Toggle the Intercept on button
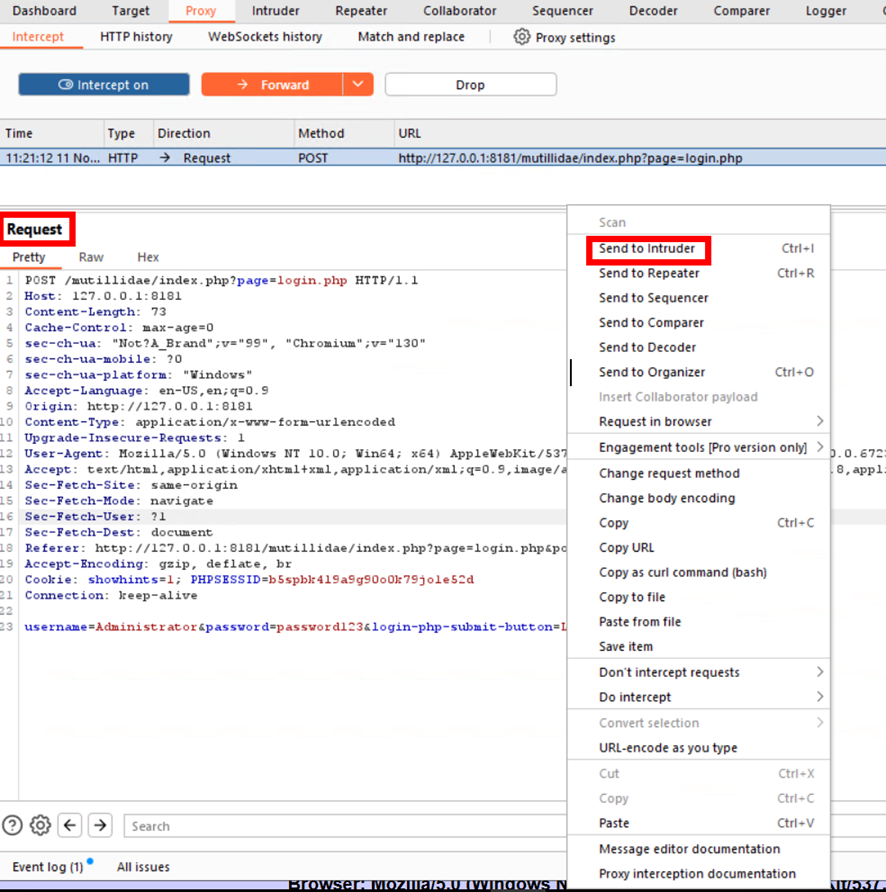 [104, 84]
